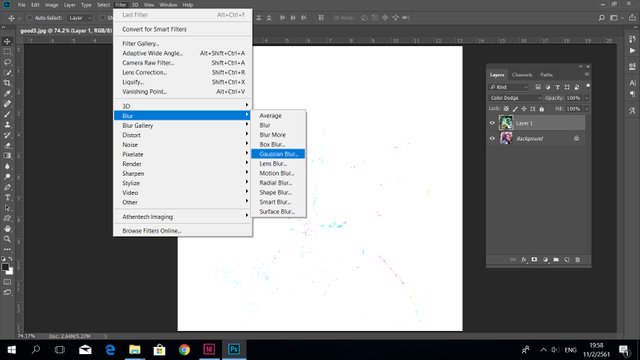Add a layer mask
640x360 pixels.
pyautogui.click(x=534, y=260)
